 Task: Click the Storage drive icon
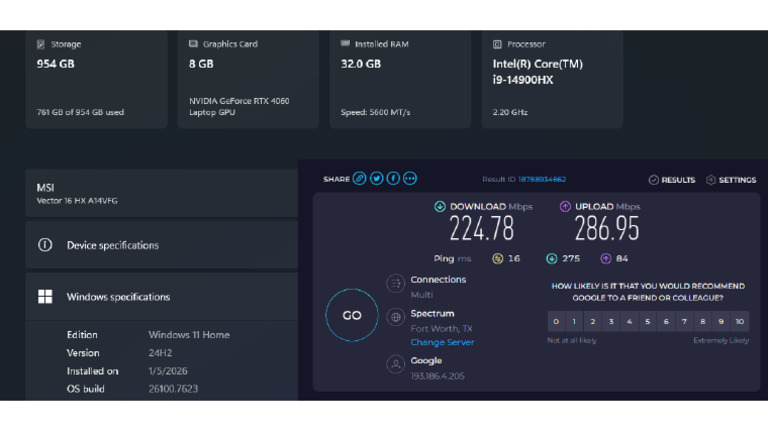click(x=41, y=44)
